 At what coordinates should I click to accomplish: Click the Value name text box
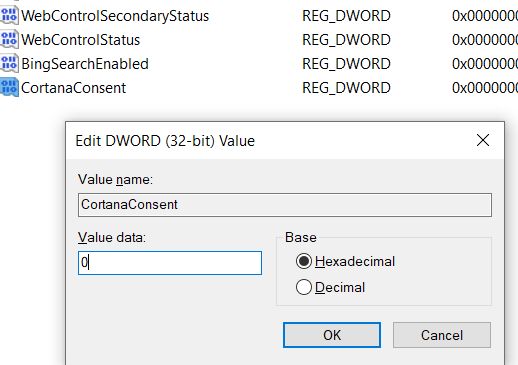pyautogui.click(x=285, y=205)
